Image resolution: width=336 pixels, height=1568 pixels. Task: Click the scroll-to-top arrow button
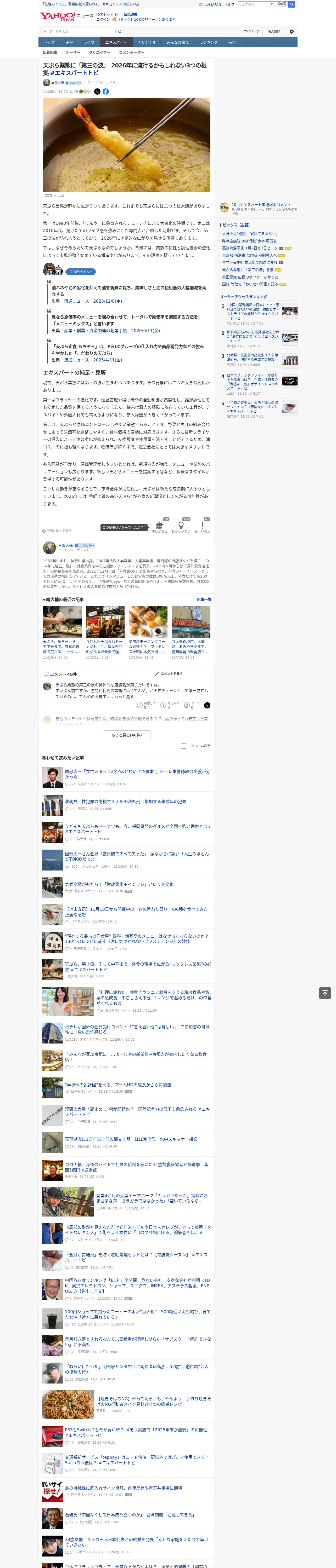coord(325,993)
